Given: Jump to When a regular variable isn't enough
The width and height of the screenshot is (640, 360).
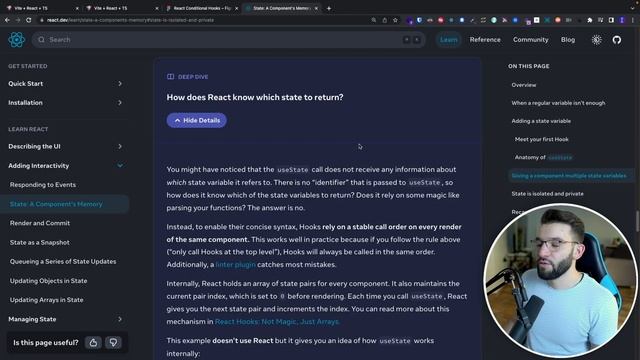Looking at the screenshot, I should click(558, 103).
